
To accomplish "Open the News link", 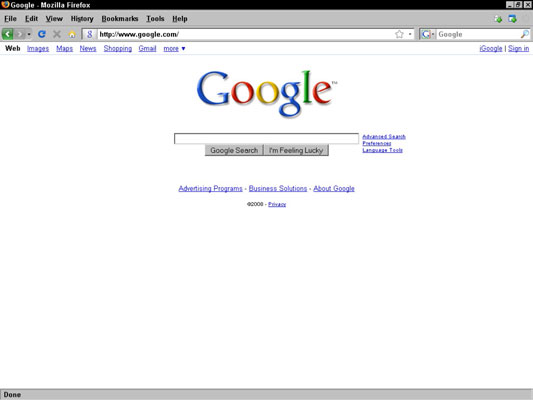I will (88, 49).
